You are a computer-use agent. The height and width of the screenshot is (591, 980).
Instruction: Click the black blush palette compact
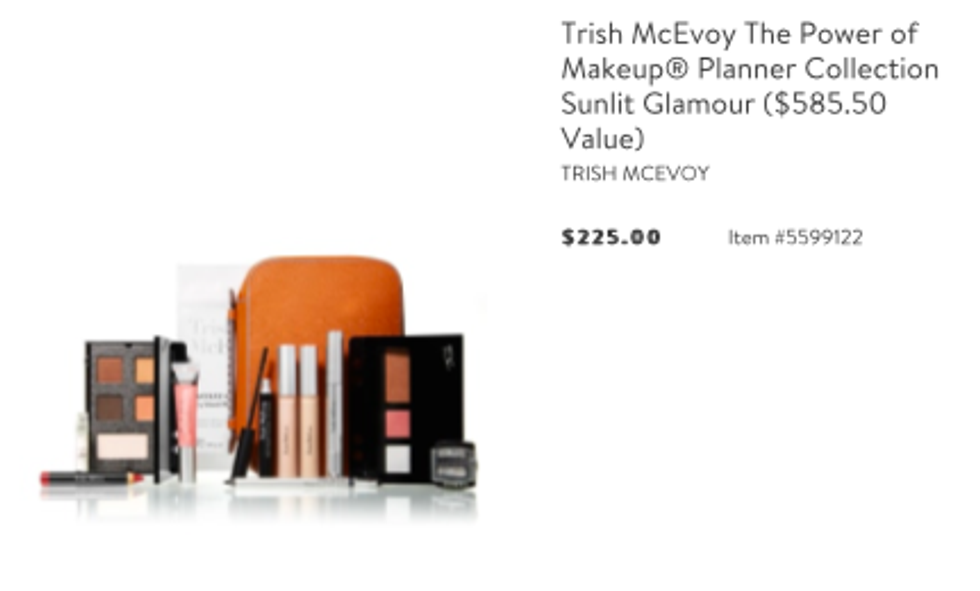click(406, 407)
